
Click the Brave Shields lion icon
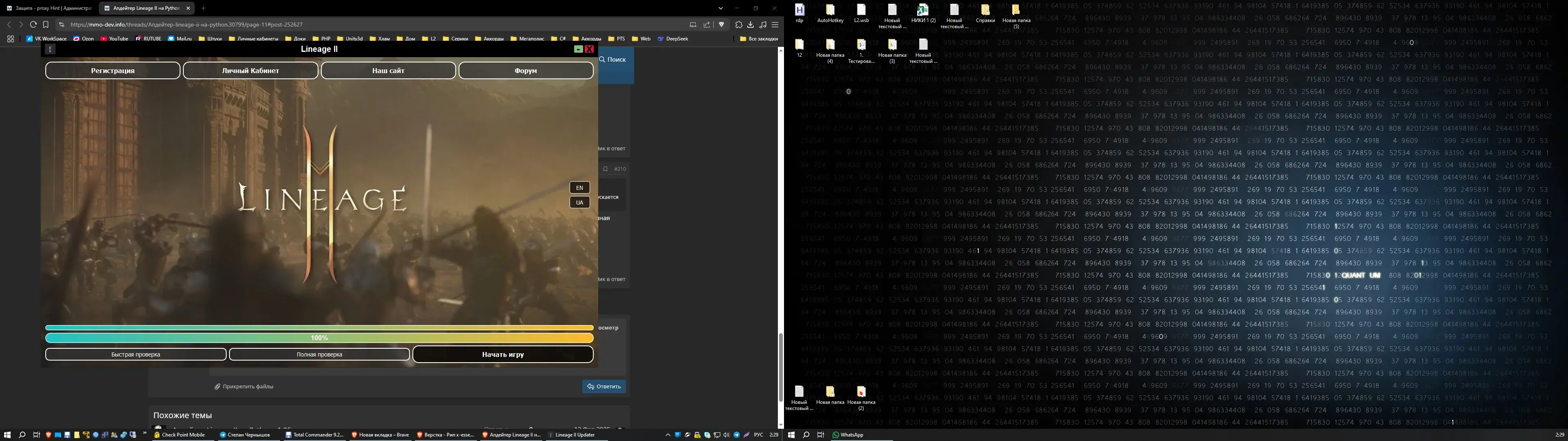click(722, 25)
